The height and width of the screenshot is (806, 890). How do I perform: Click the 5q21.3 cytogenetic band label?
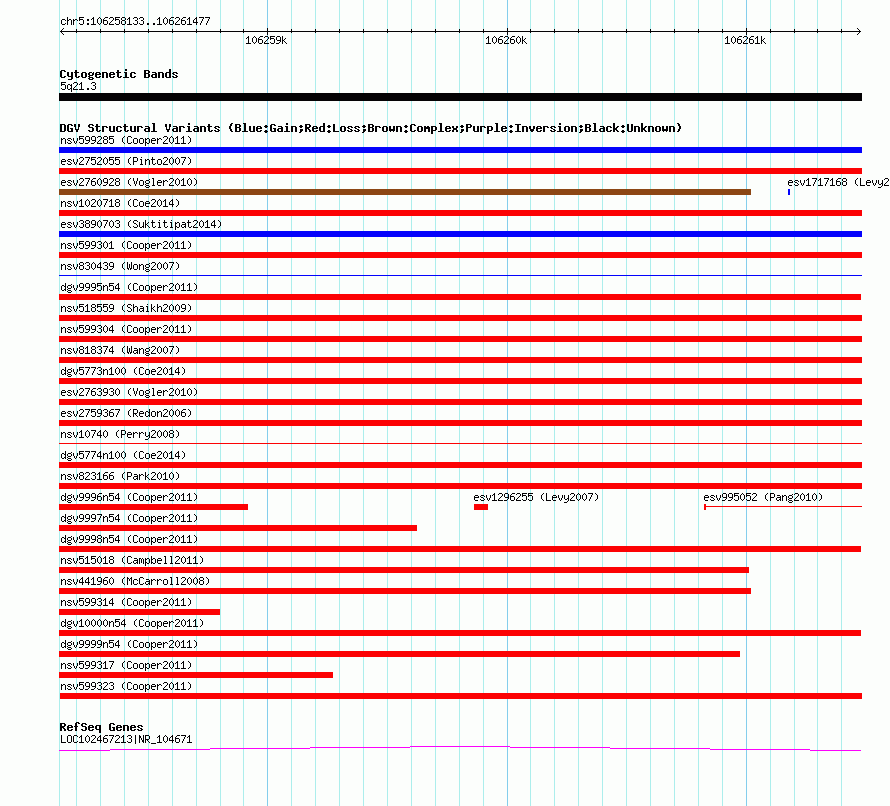click(x=78, y=86)
